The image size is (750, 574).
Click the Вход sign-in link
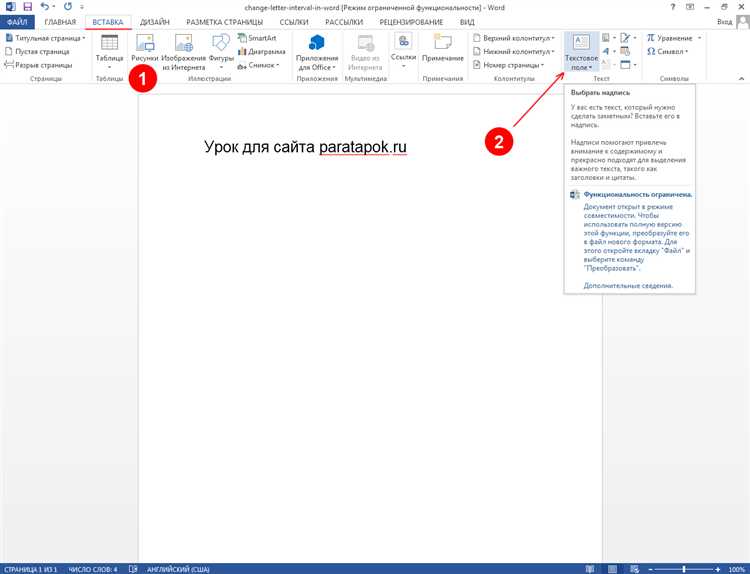click(x=724, y=22)
